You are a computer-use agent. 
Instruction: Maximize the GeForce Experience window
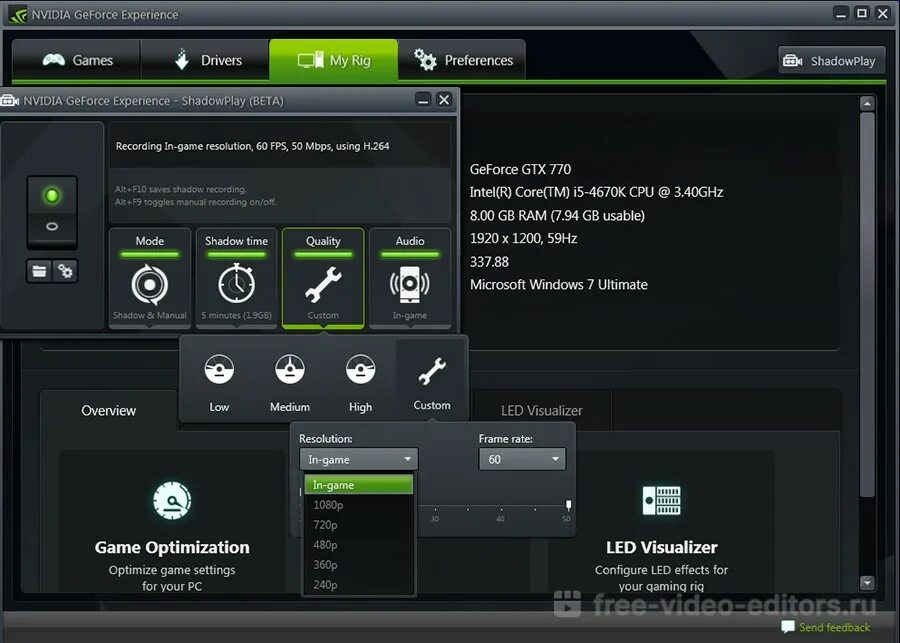tap(862, 13)
